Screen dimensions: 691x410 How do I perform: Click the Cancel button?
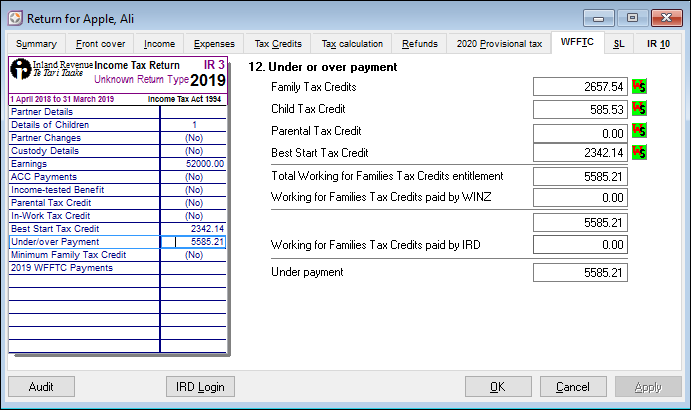pyautogui.click(x=573, y=387)
